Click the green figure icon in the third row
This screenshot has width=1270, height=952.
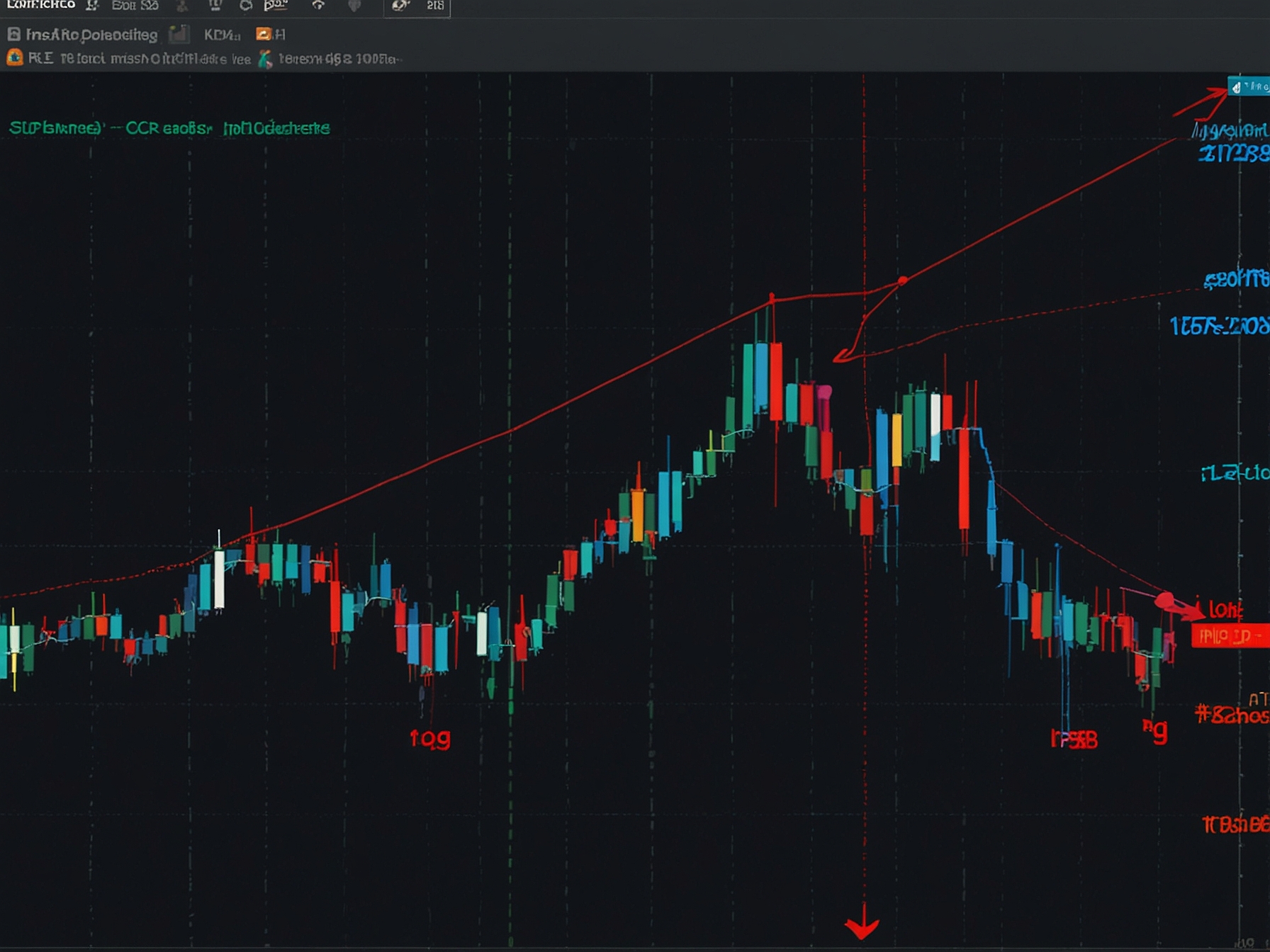point(265,59)
